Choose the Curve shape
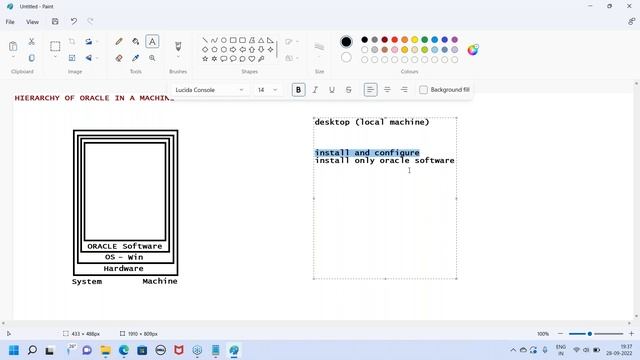This screenshot has height=360, width=640. [x=214, y=40]
